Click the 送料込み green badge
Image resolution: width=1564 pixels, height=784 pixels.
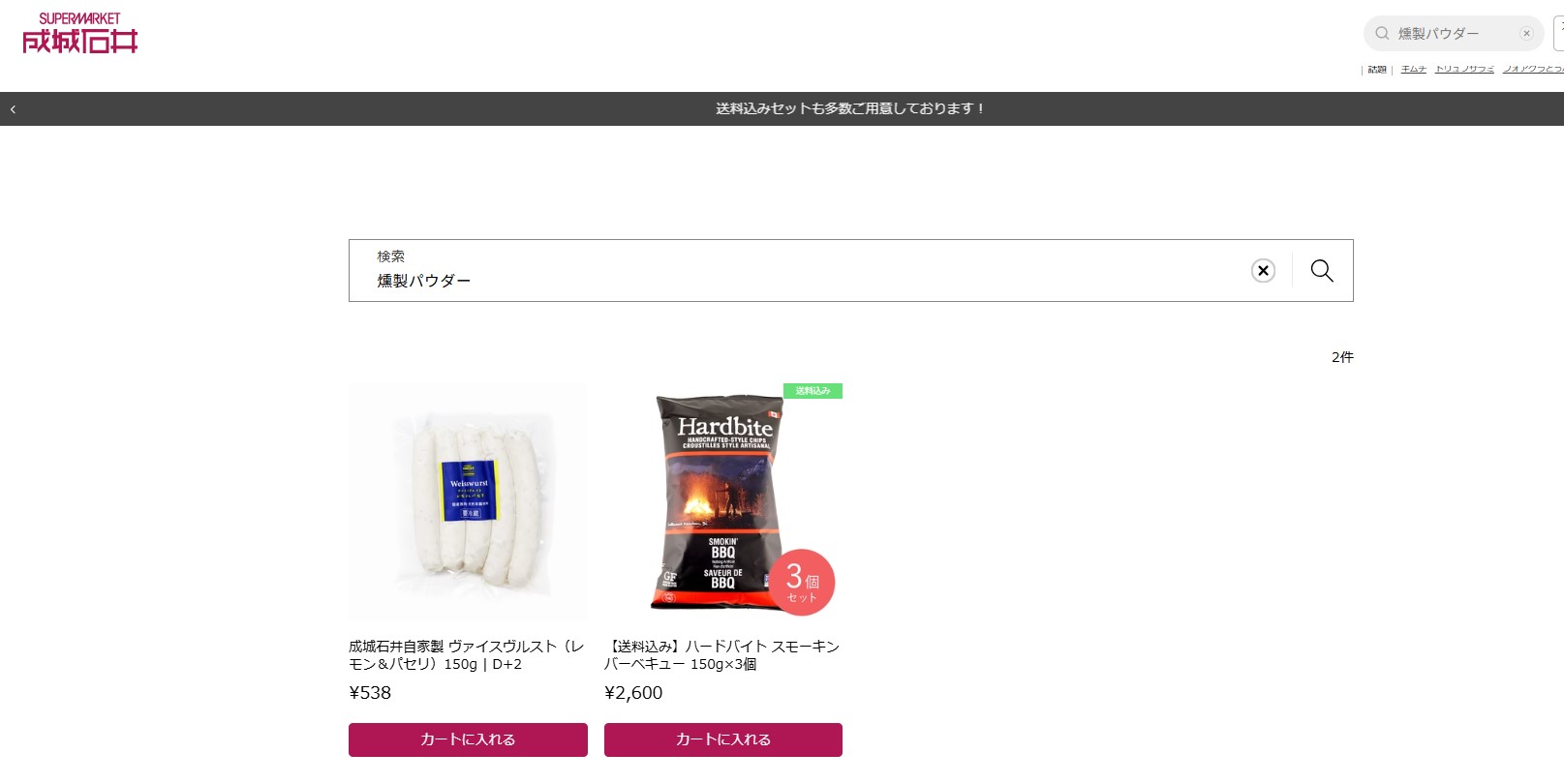[813, 391]
